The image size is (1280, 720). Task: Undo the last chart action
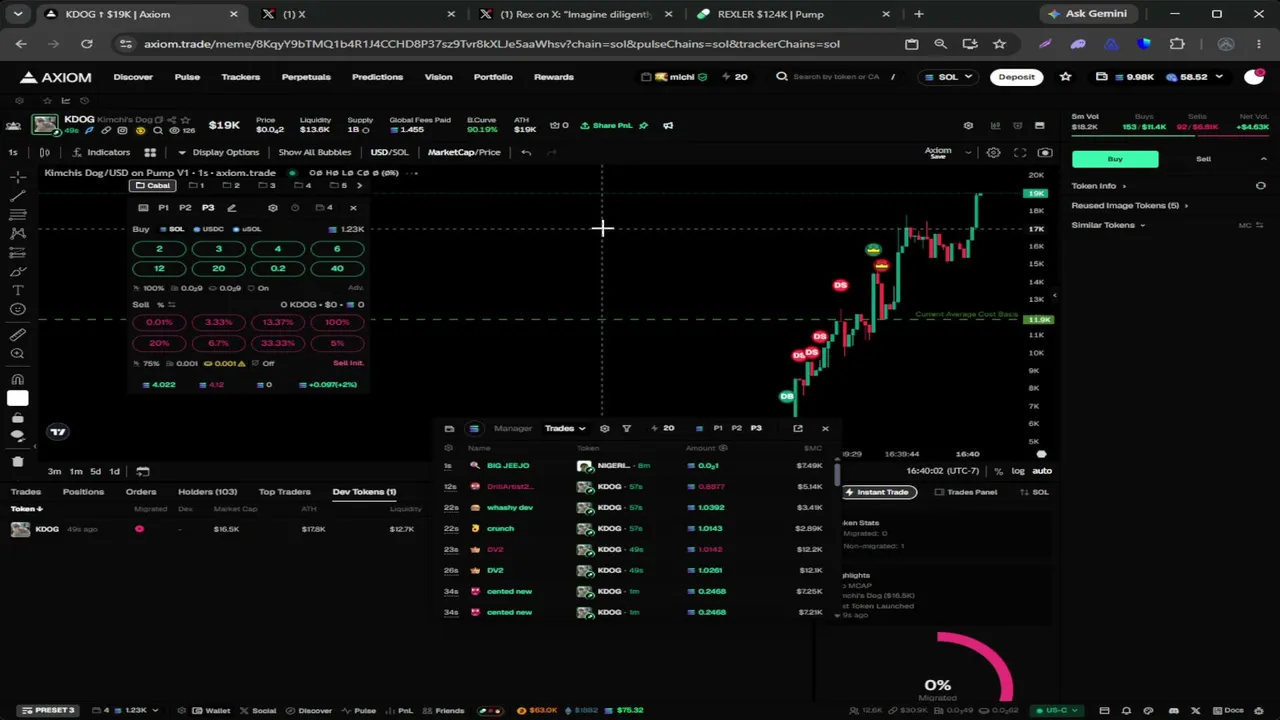click(526, 152)
